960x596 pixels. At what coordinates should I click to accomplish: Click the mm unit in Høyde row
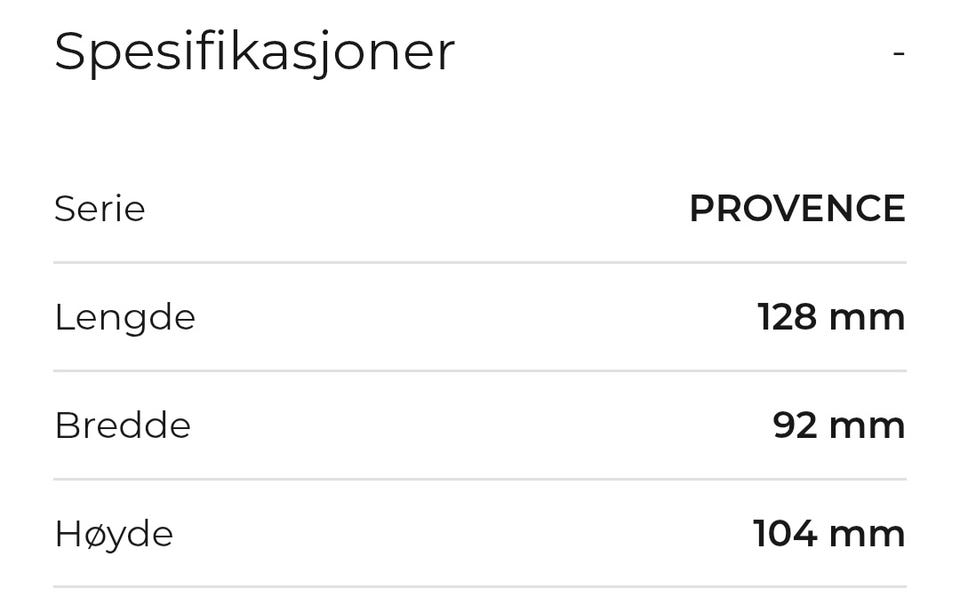coord(867,535)
